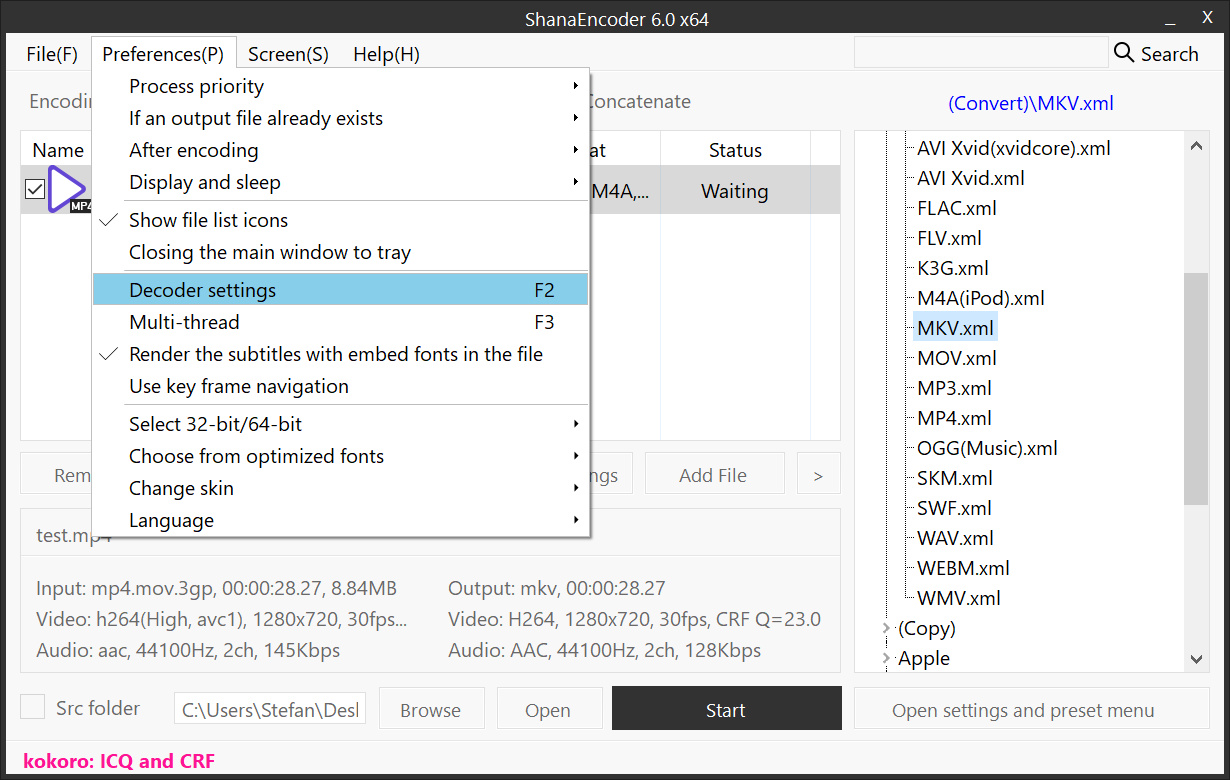Screen dimensions: 1230x780
Task: Expand If an output file already exists submenu
Action: pyautogui.click(x=340, y=118)
